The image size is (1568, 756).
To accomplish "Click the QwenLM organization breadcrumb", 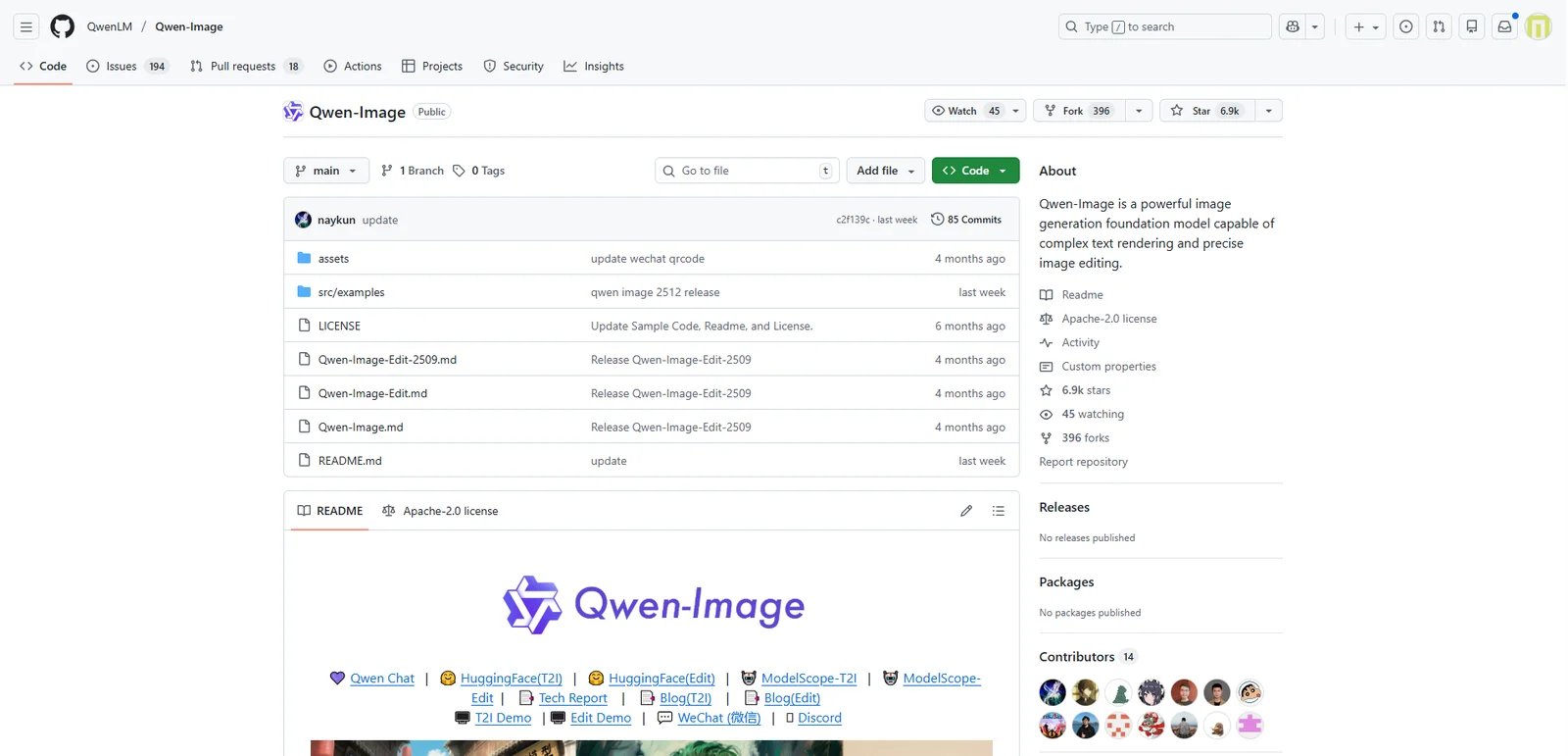I will coord(110,26).
